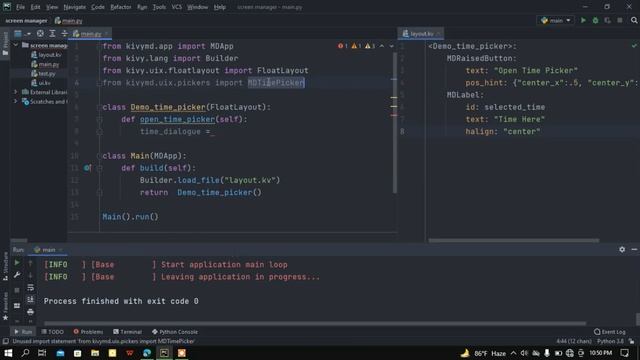Click Run console horizontal scrollbar
Viewport: 640px width, 360px height.
coord(314,323)
